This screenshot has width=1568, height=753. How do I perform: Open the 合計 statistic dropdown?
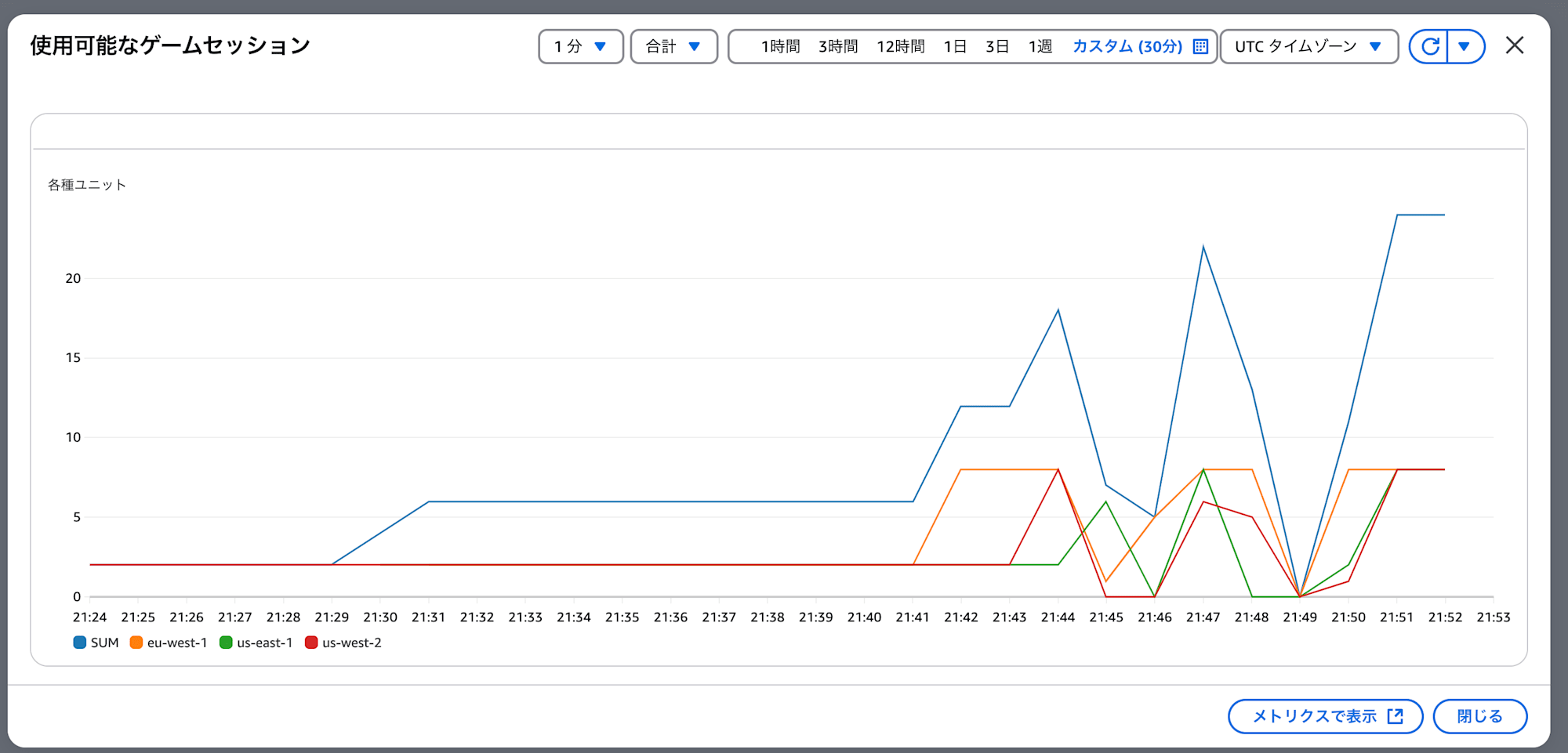tap(674, 46)
